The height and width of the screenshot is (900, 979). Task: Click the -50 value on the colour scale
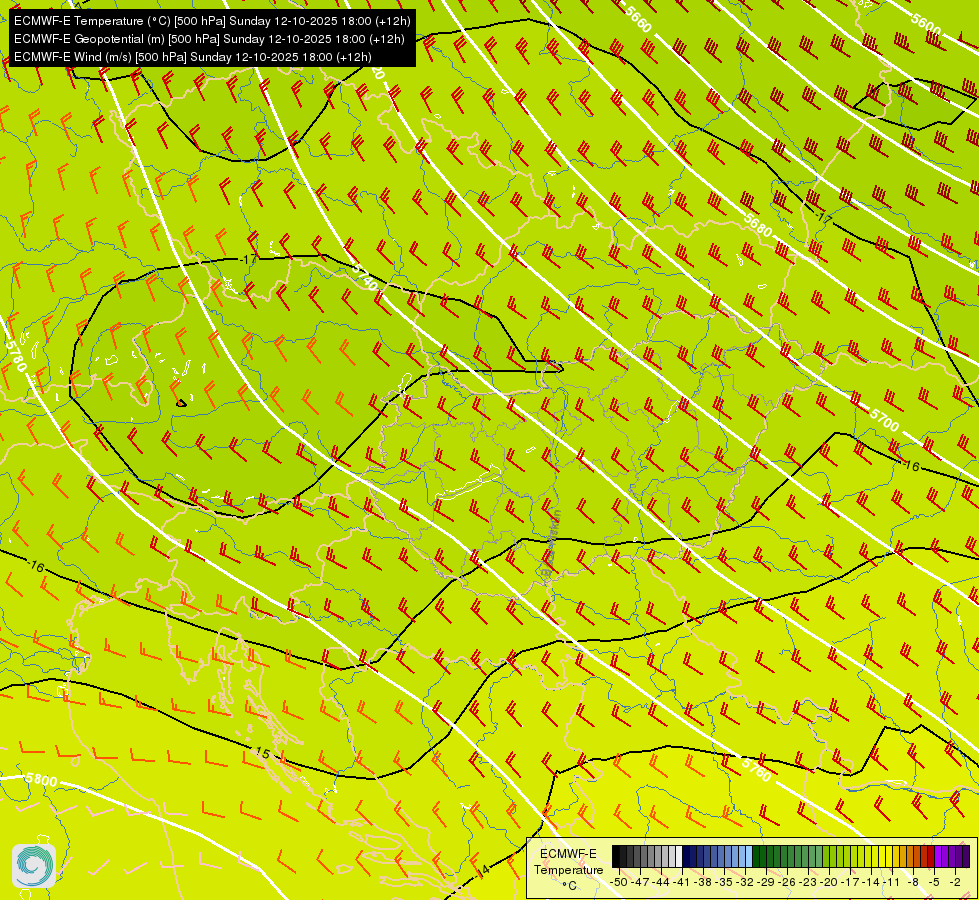[x=619, y=882]
